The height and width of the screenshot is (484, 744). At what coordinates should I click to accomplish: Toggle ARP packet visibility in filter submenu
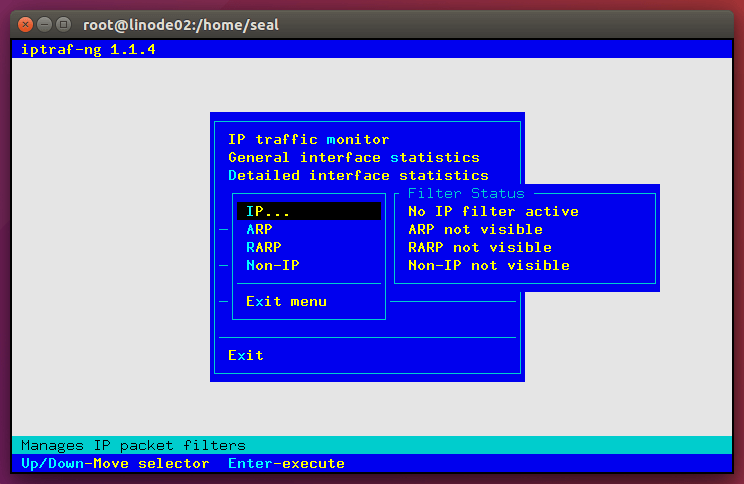coord(259,229)
